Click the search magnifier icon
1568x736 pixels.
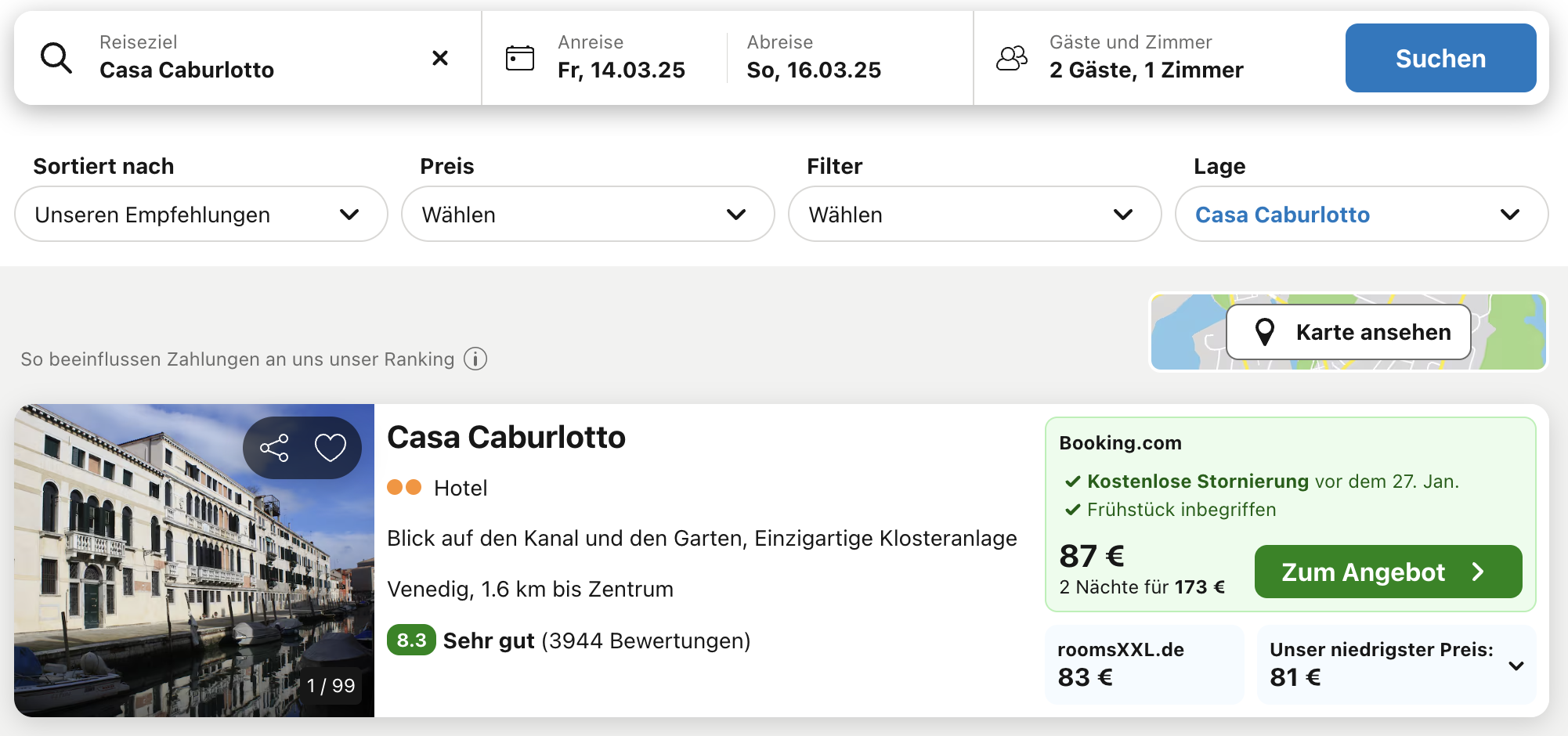(x=56, y=58)
